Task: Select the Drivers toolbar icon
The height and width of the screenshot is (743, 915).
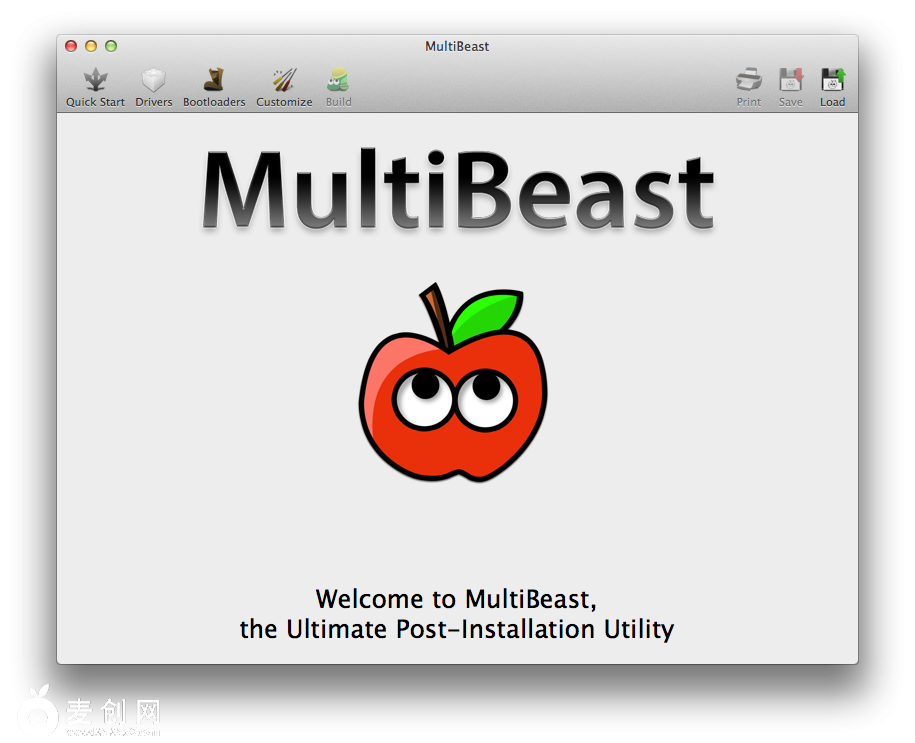Action: (x=153, y=85)
